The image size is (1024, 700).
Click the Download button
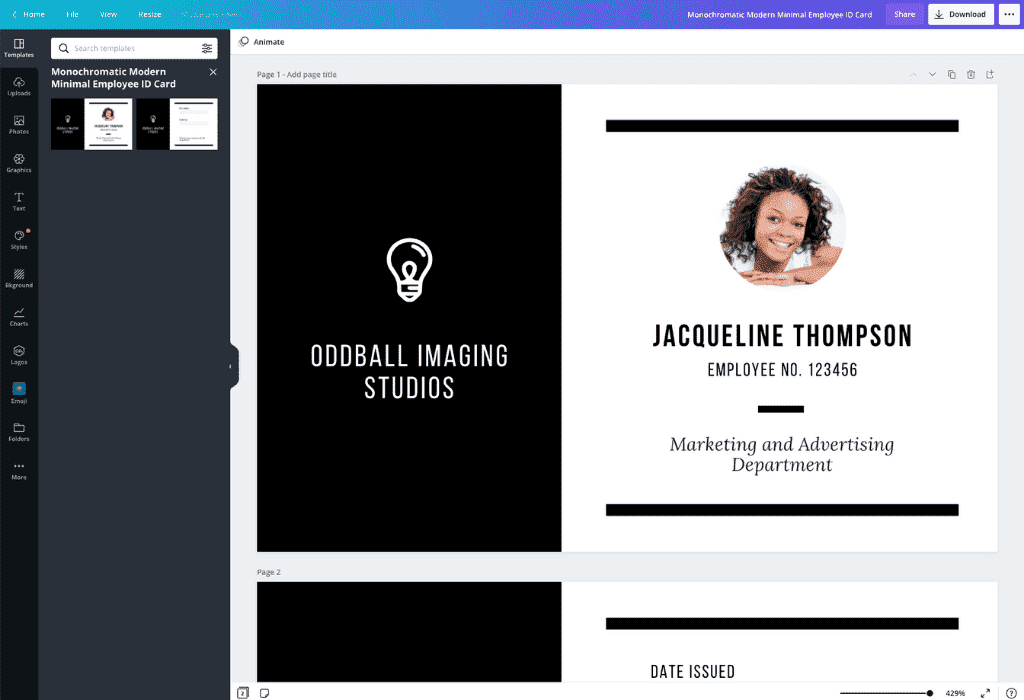point(960,14)
